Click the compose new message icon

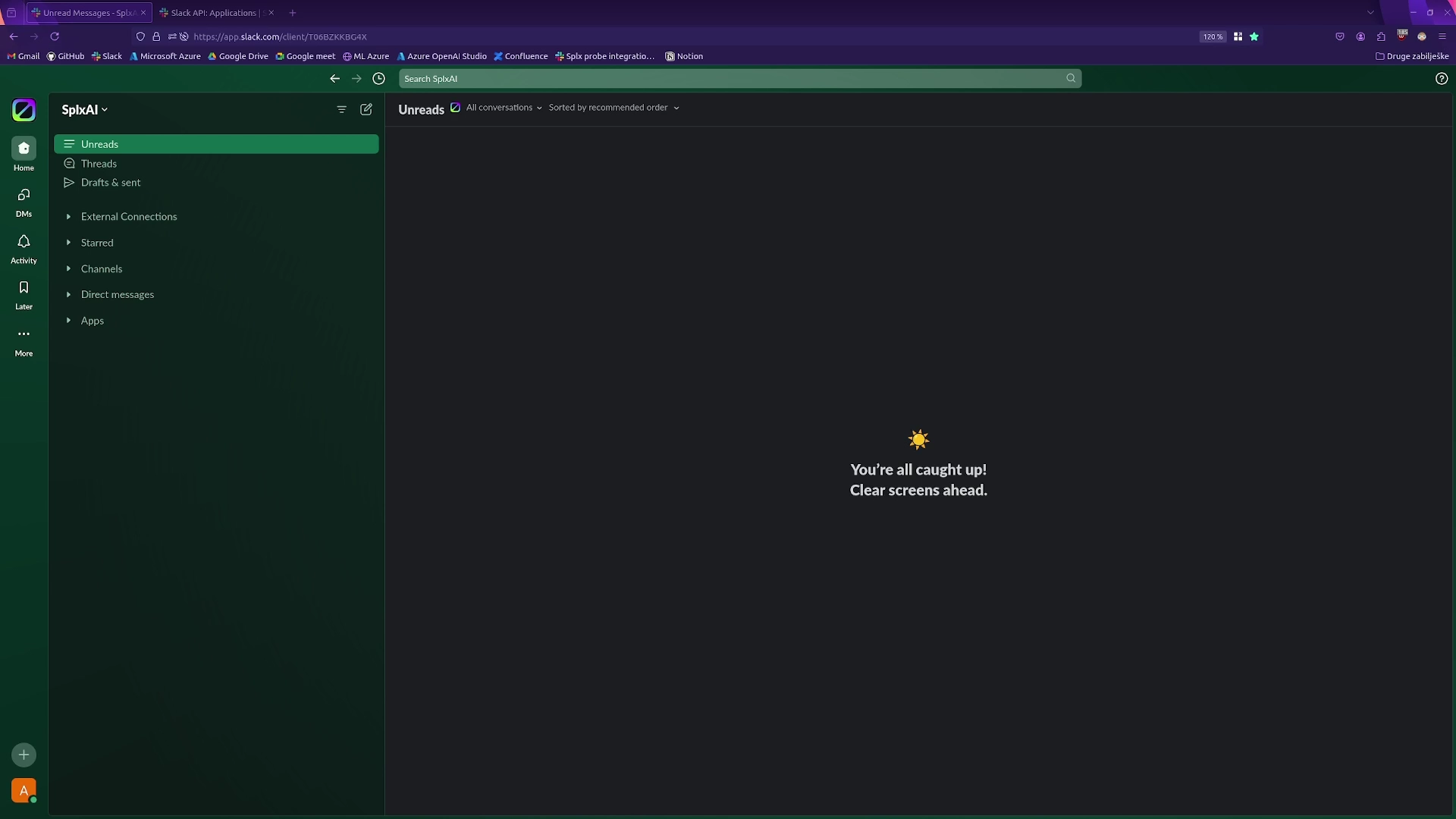click(x=366, y=109)
